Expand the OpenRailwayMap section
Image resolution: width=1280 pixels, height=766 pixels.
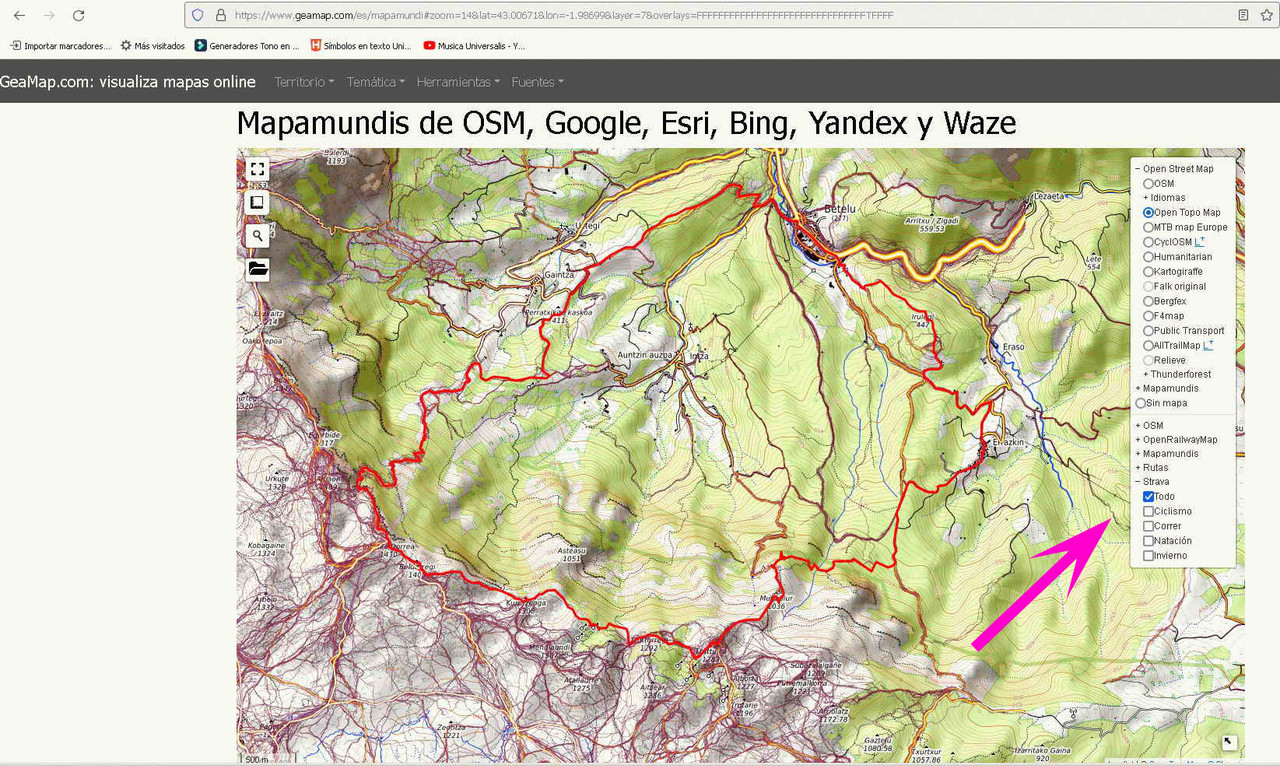pyautogui.click(x=1138, y=439)
